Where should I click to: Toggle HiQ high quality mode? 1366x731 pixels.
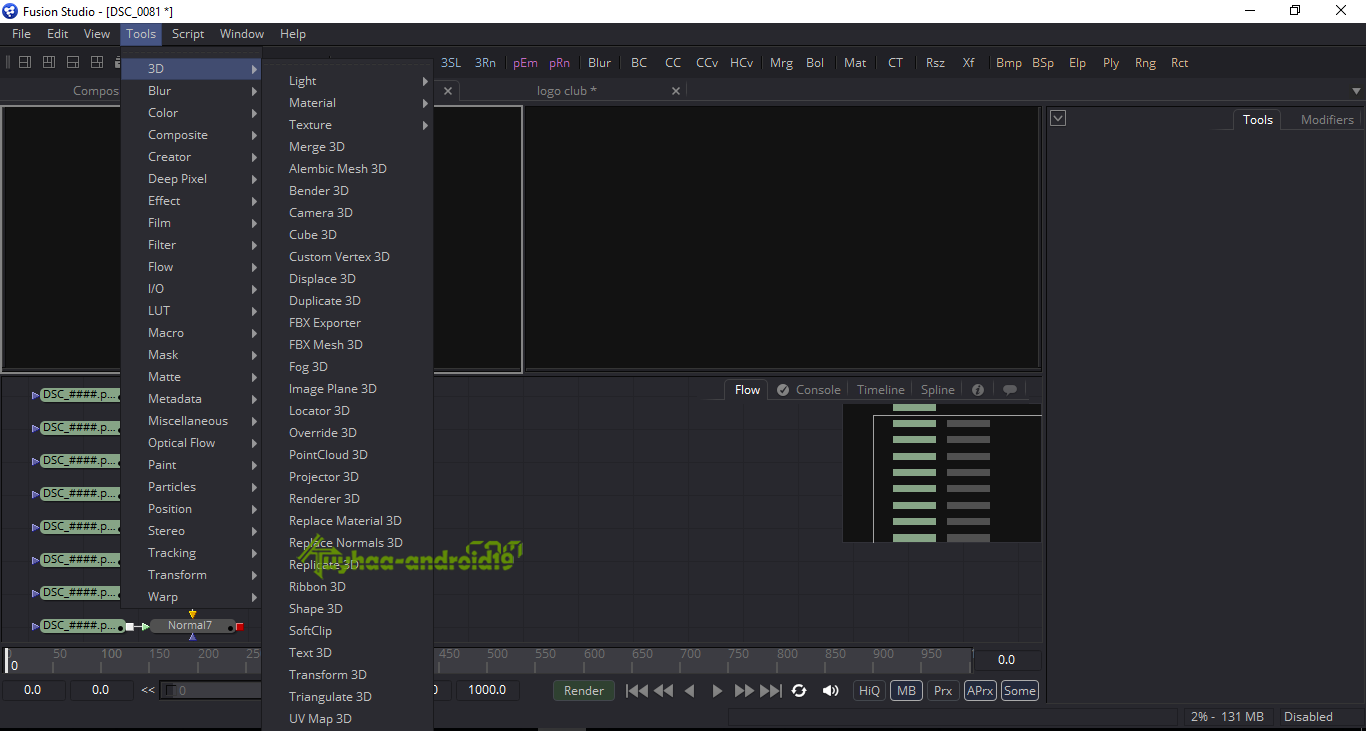(x=869, y=690)
